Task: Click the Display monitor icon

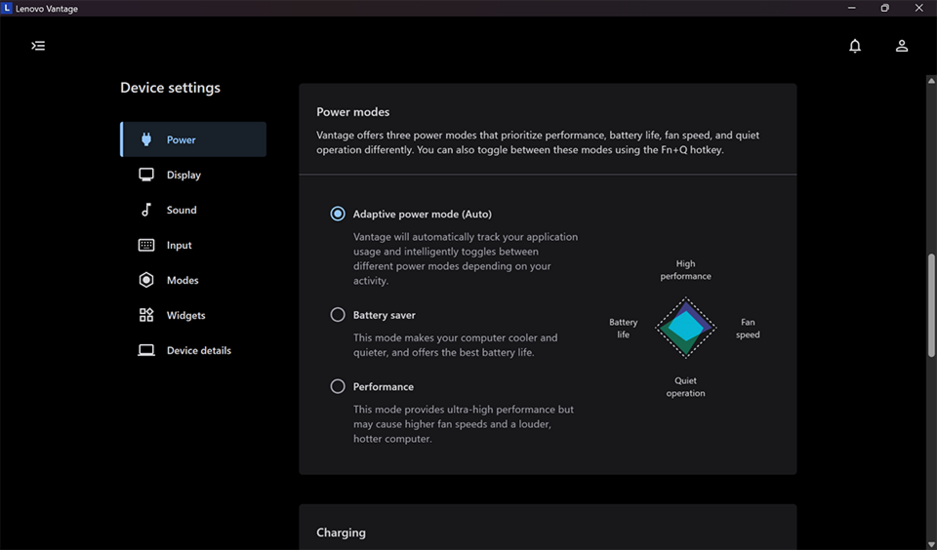Action: pyautogui.click(x=146, y=175)
